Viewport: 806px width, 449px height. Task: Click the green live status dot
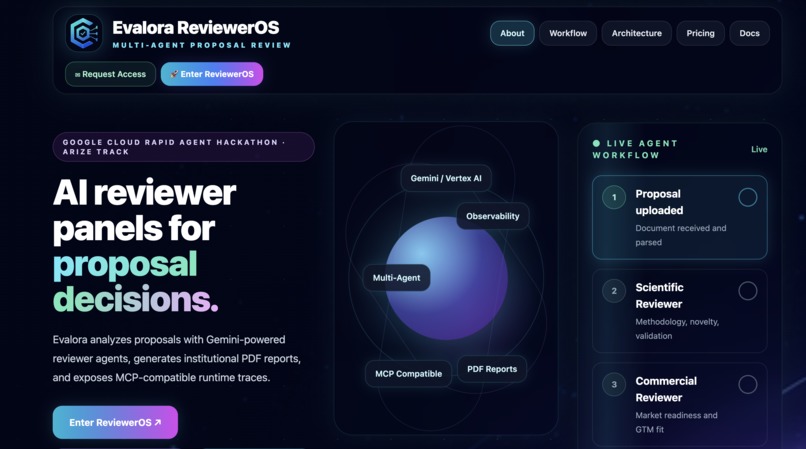(x=596, y=143)
